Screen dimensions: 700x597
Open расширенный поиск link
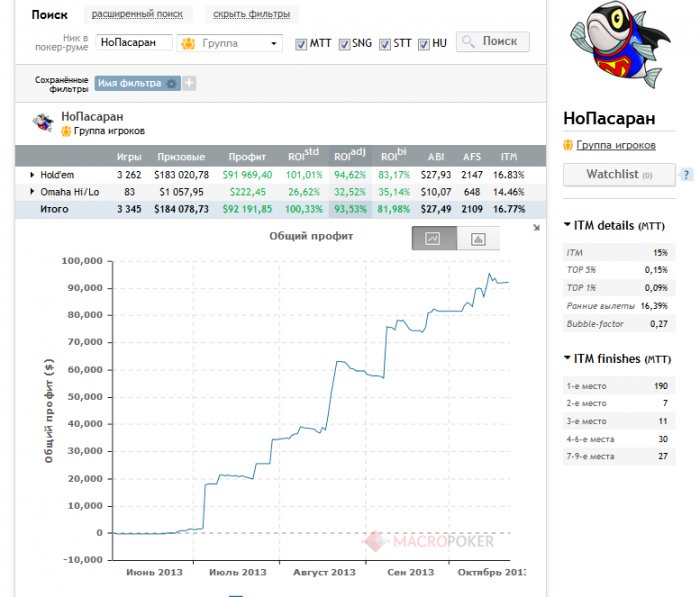click(x=138, y=14)
